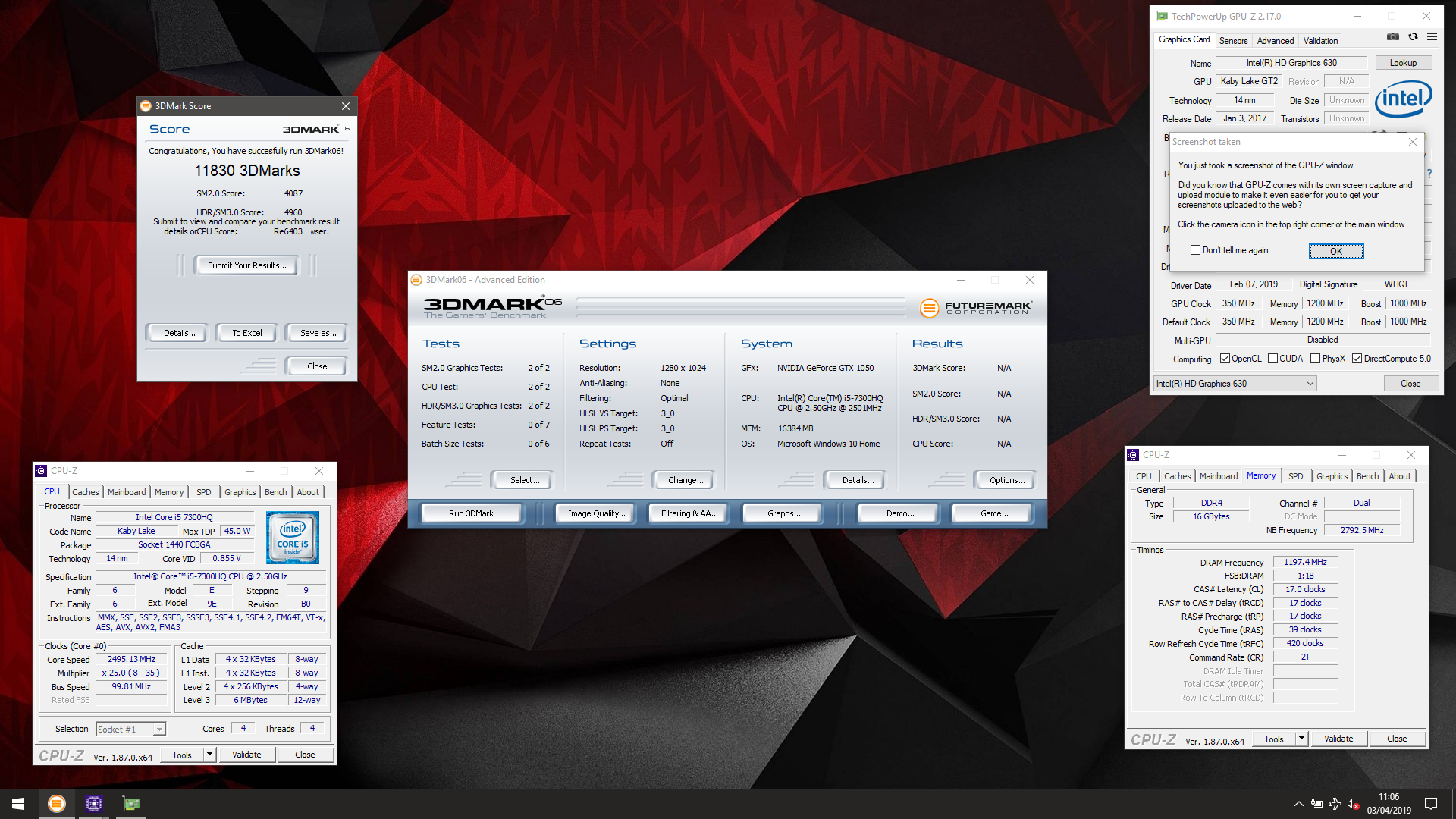
Task: Switch to Advanced tab in GPU-Z
Action: [x=1275, y=41]
